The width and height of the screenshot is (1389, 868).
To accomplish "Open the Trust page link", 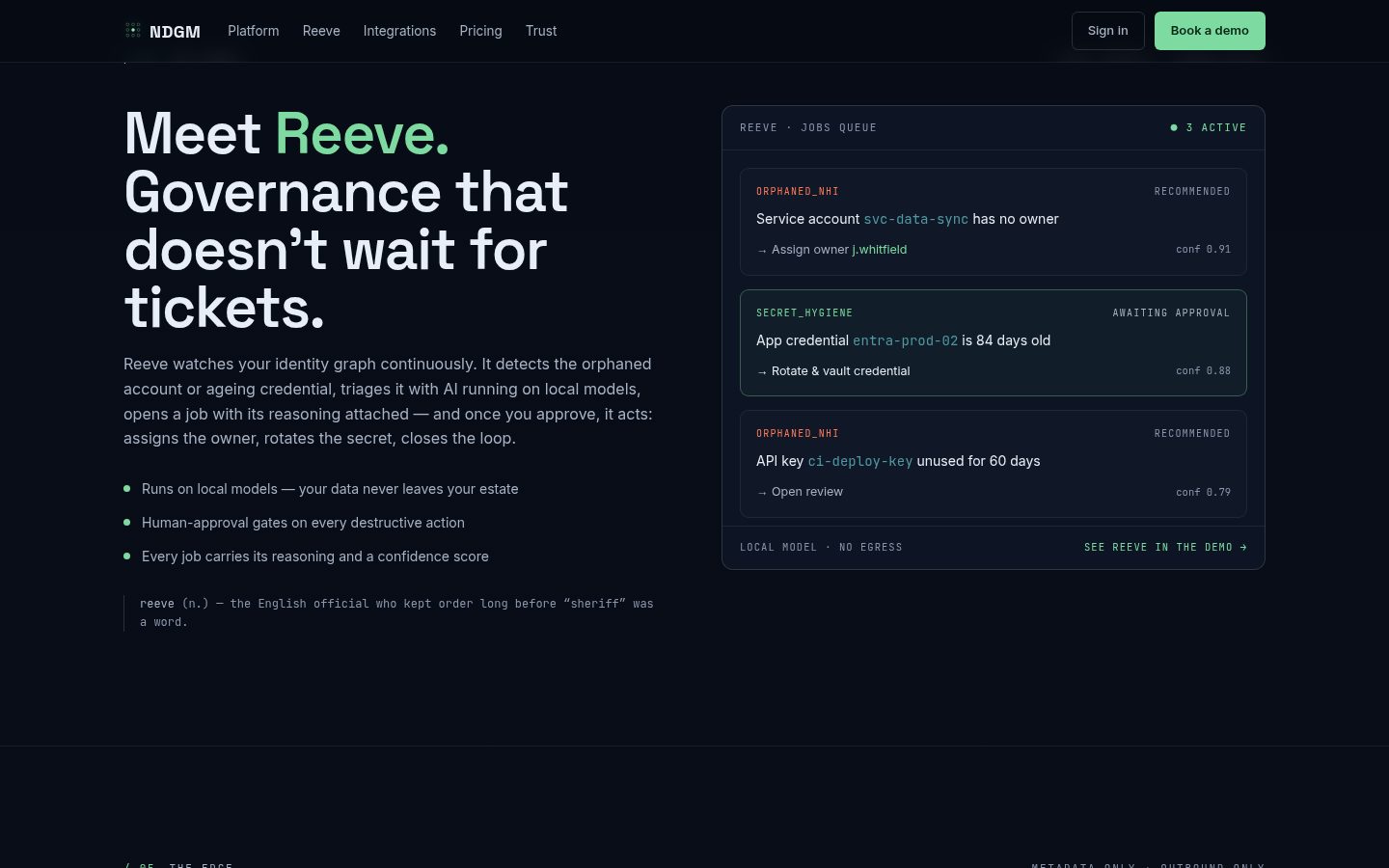I will tap(541, 31).
